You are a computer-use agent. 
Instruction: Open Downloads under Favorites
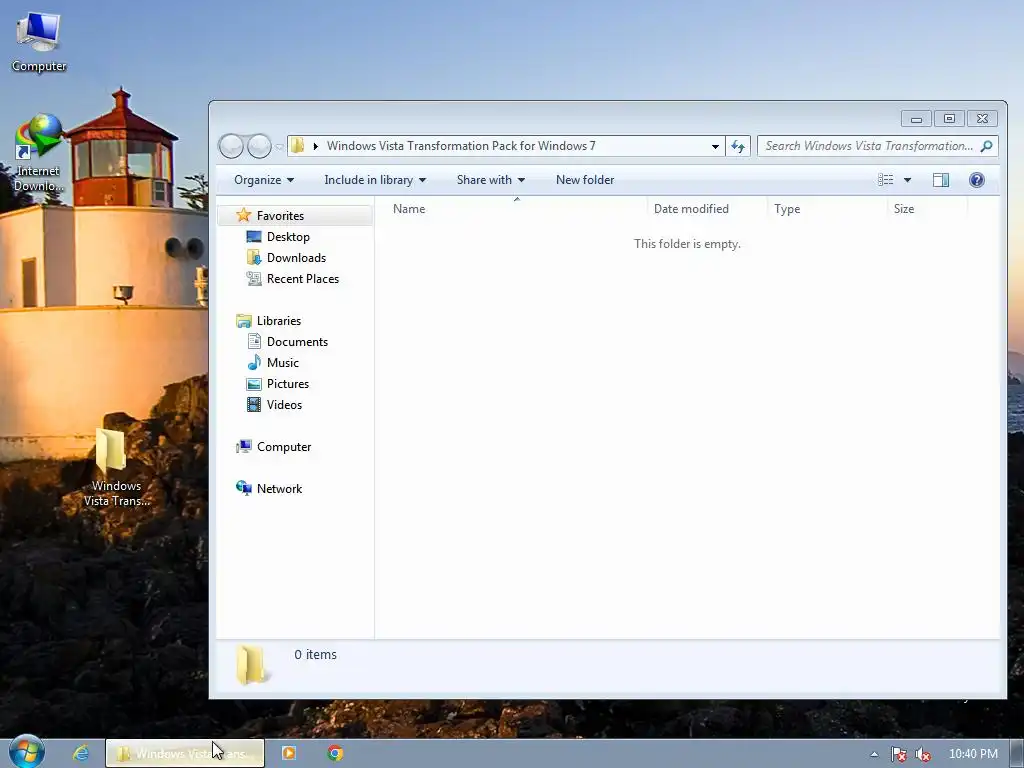(296, 257)
